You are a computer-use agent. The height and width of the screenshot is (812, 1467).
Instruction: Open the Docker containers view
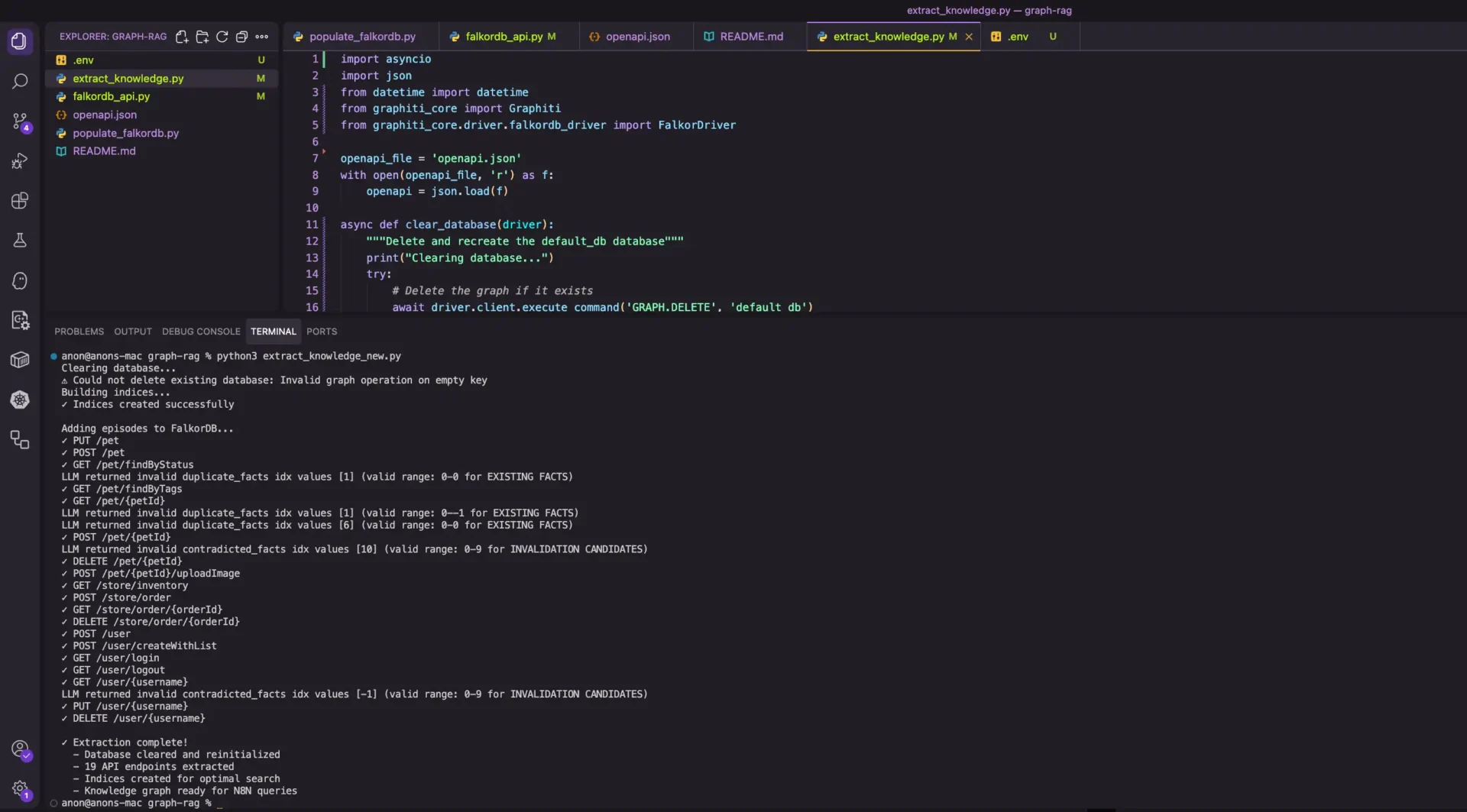20,359
